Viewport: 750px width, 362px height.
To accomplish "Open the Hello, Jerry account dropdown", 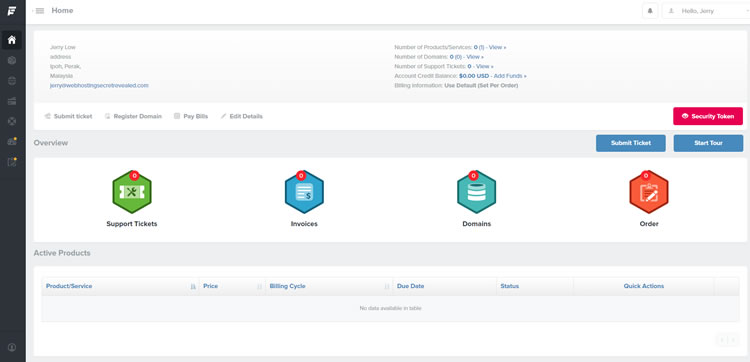I will point(706,11).
